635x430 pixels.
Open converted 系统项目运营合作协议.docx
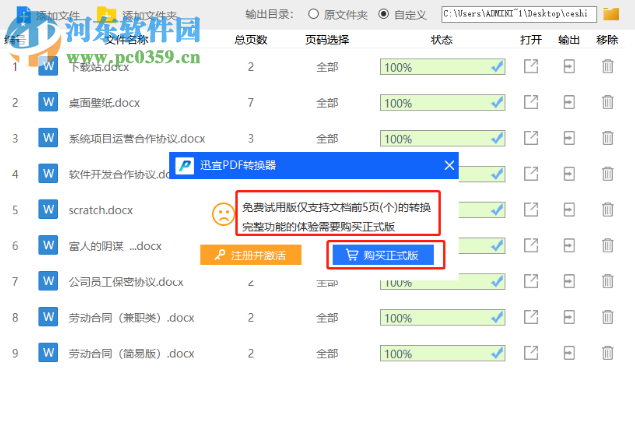coord(531,138)
